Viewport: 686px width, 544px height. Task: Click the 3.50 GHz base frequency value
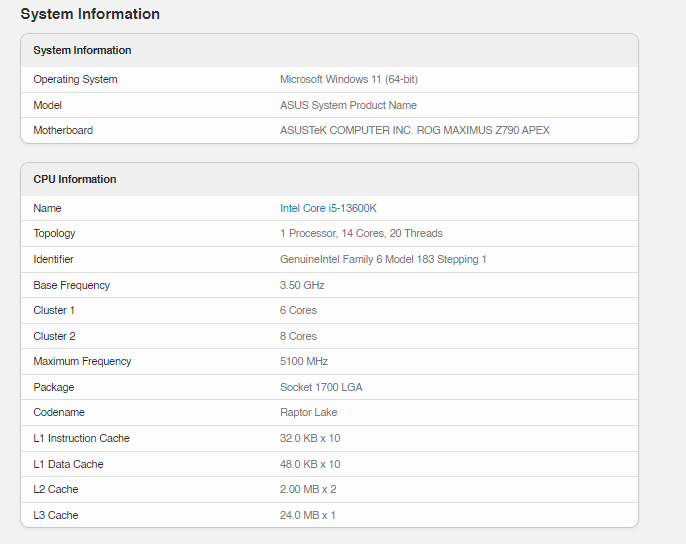(302, 285)
